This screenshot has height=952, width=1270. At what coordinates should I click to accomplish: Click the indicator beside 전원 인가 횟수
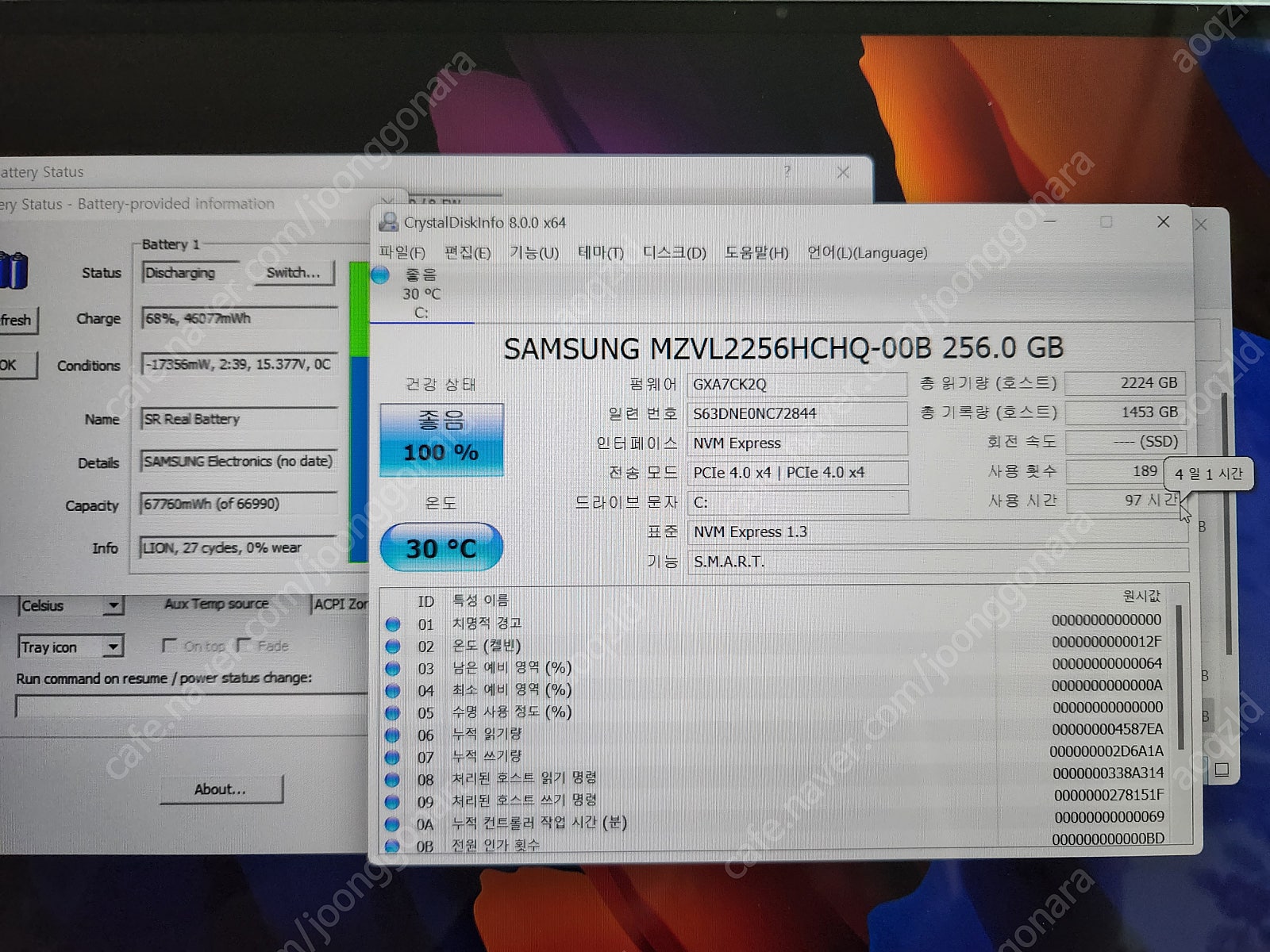(391, 845)
